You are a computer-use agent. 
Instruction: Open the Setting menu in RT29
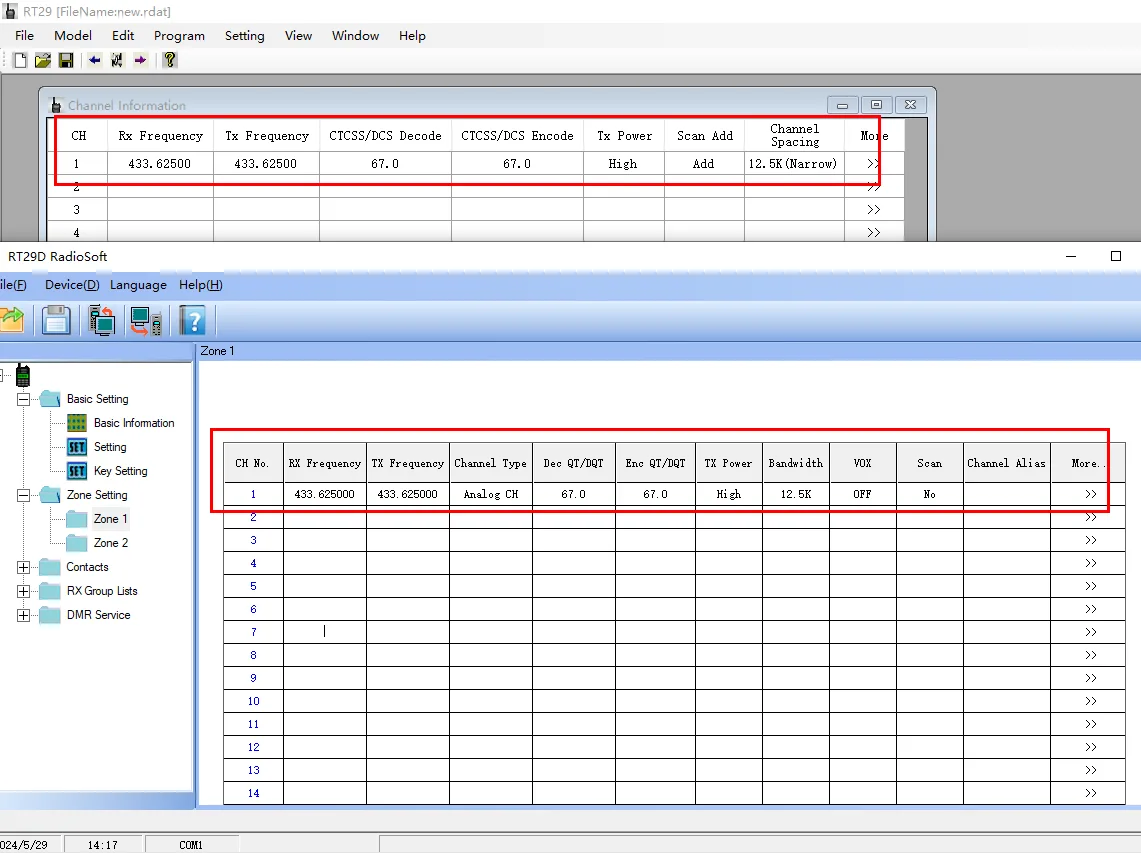coord(244,36)
